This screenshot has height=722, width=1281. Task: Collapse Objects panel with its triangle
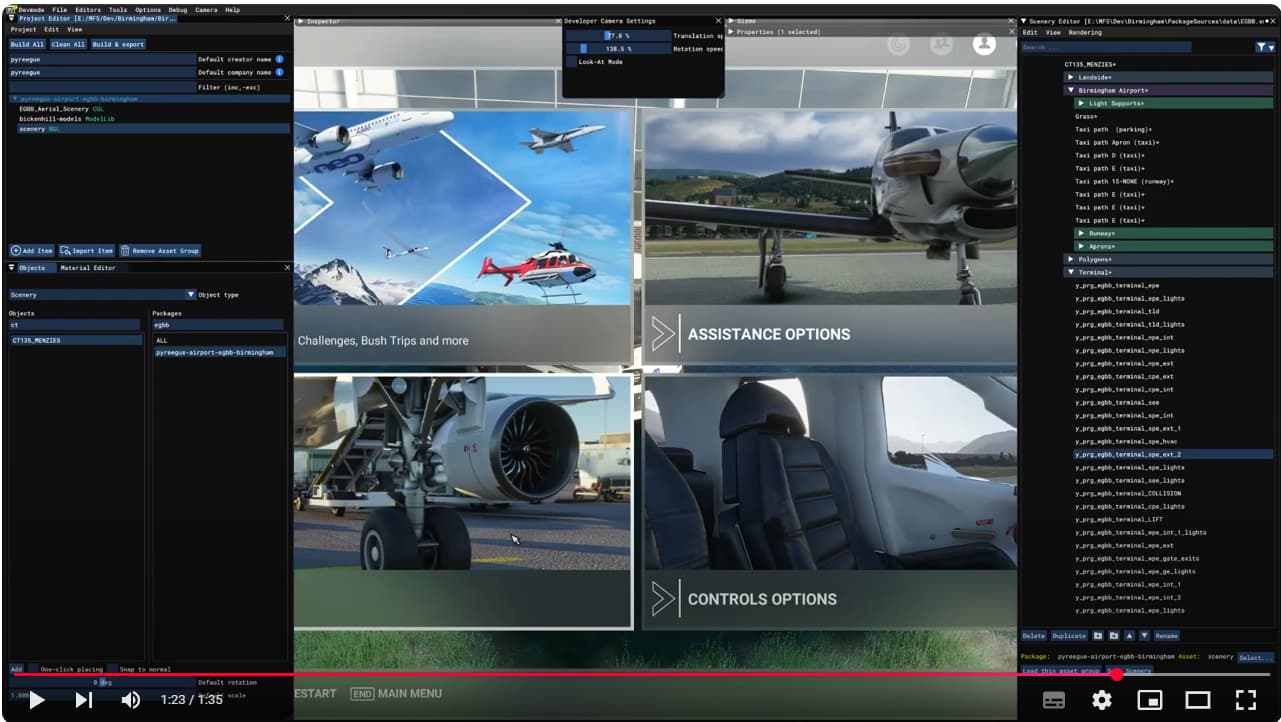[x=12, y=268]
